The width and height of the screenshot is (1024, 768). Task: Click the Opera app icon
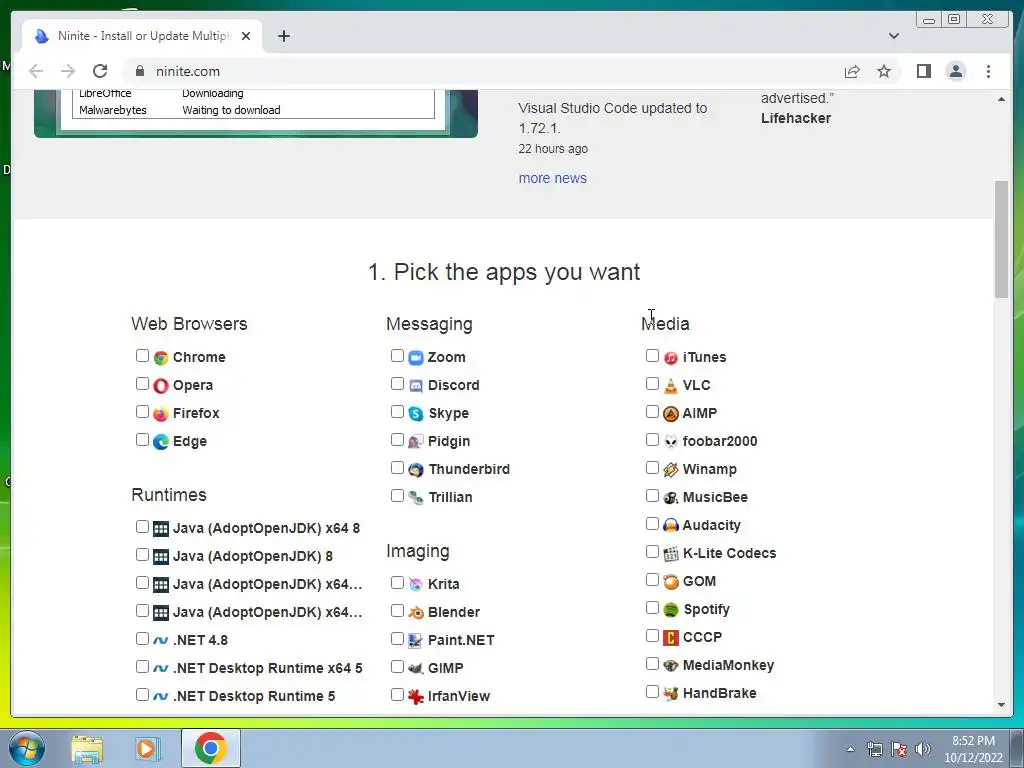pyautogui.click(x=161, y=386)
